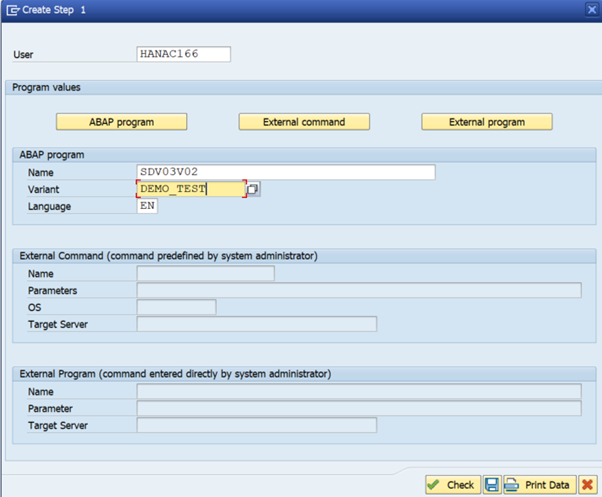Click the Parameters label
The image size is (602, 497).
[52, 291]
